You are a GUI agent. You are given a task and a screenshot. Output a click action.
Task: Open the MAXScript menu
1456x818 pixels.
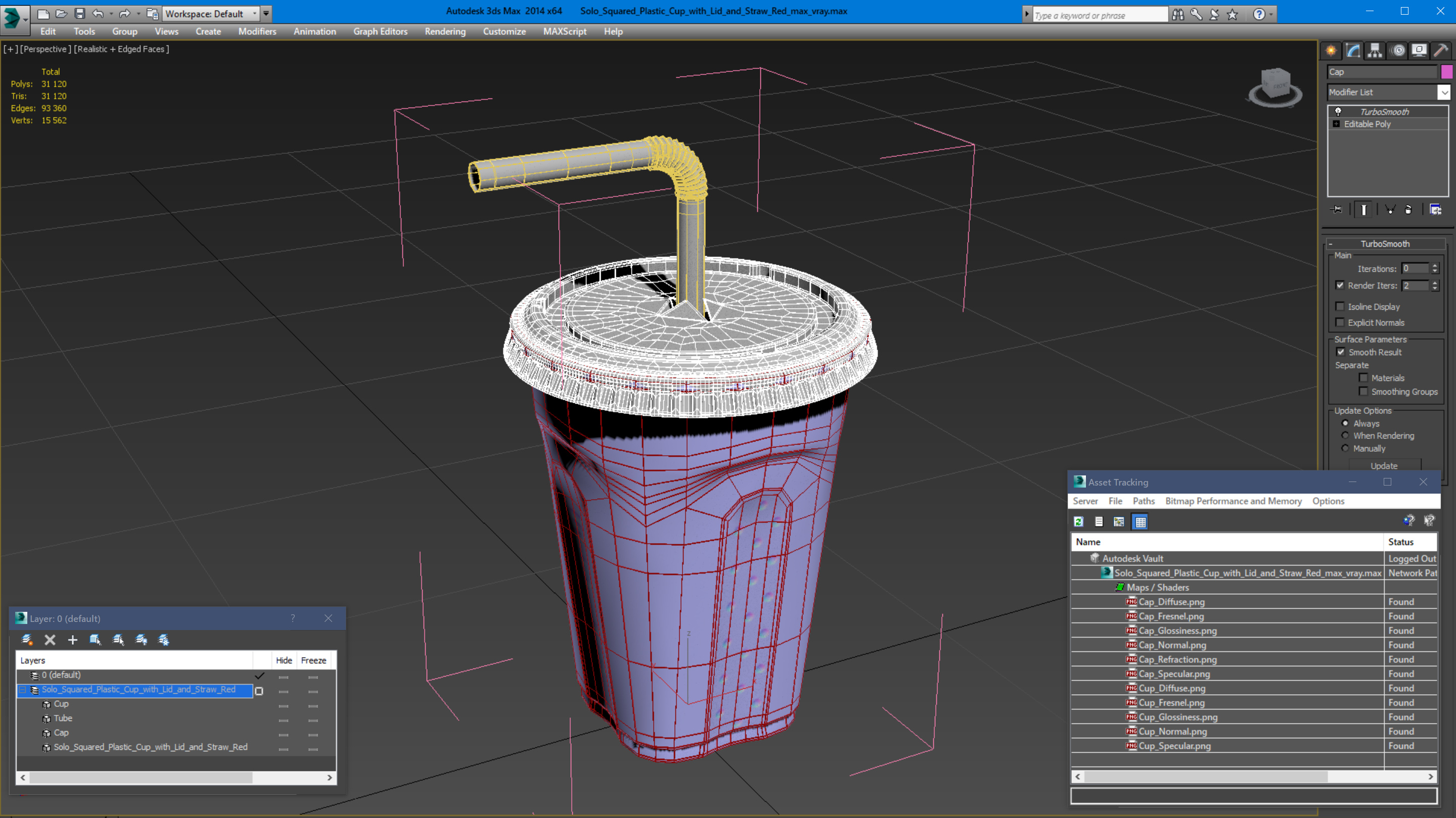tap(565, 32)
